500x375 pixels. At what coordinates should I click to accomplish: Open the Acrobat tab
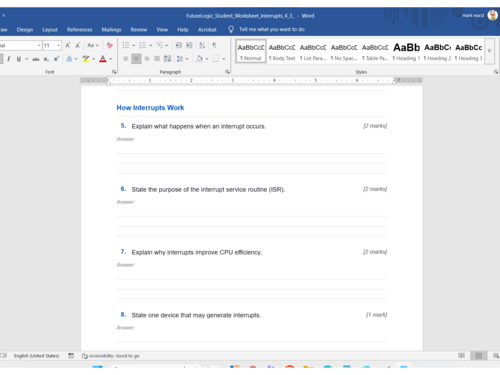(207, 29)
